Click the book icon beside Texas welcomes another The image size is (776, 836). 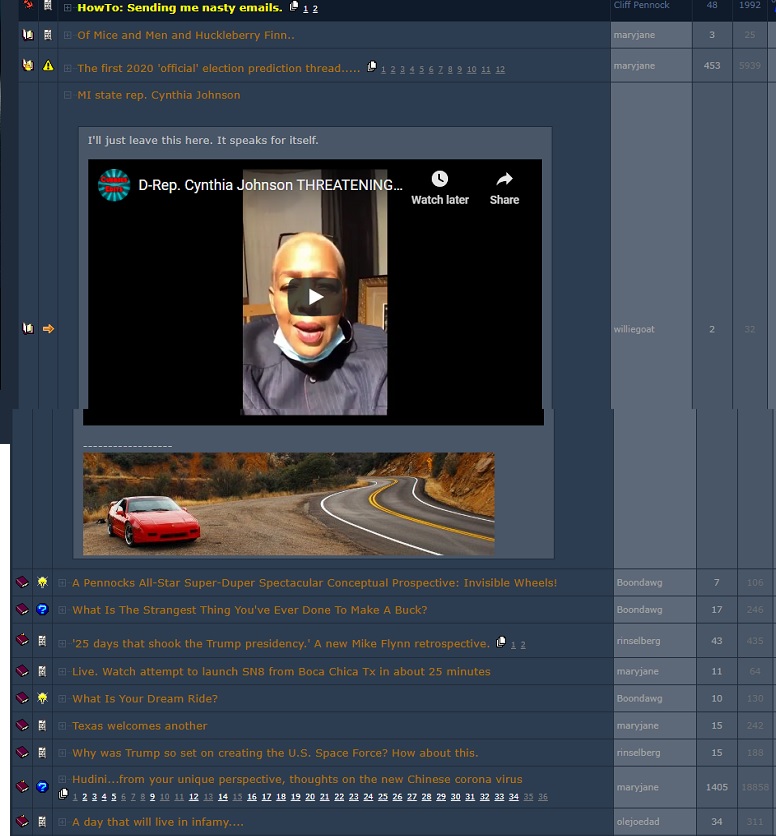(22, 726)
